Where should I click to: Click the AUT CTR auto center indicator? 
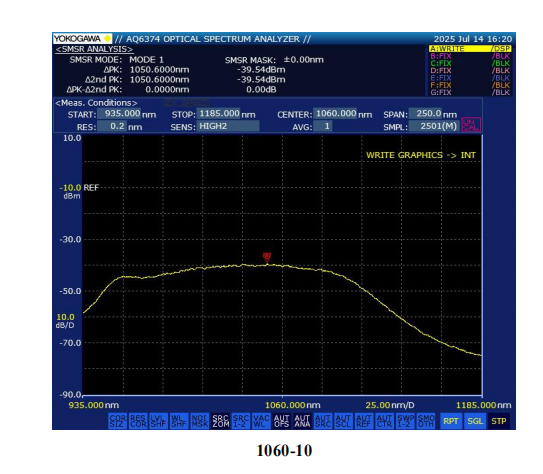[384, 421]
